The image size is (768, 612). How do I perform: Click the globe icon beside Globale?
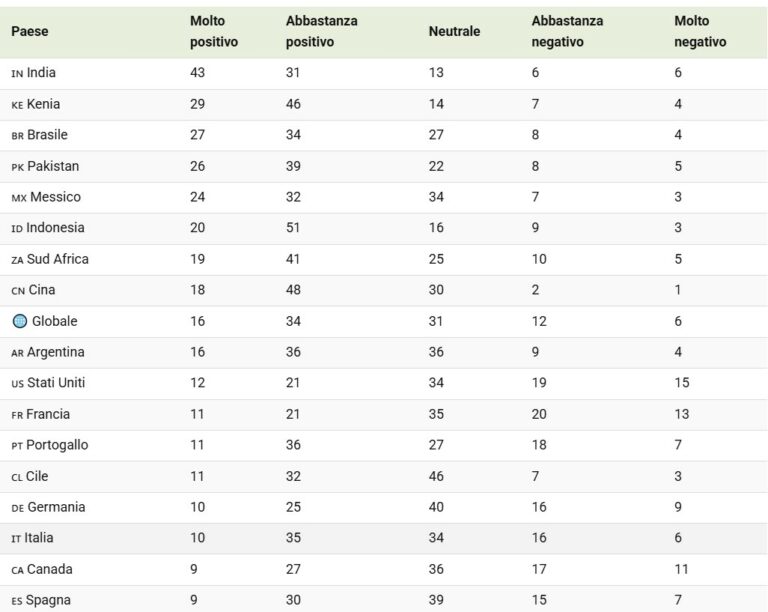[x=20, y=321]
